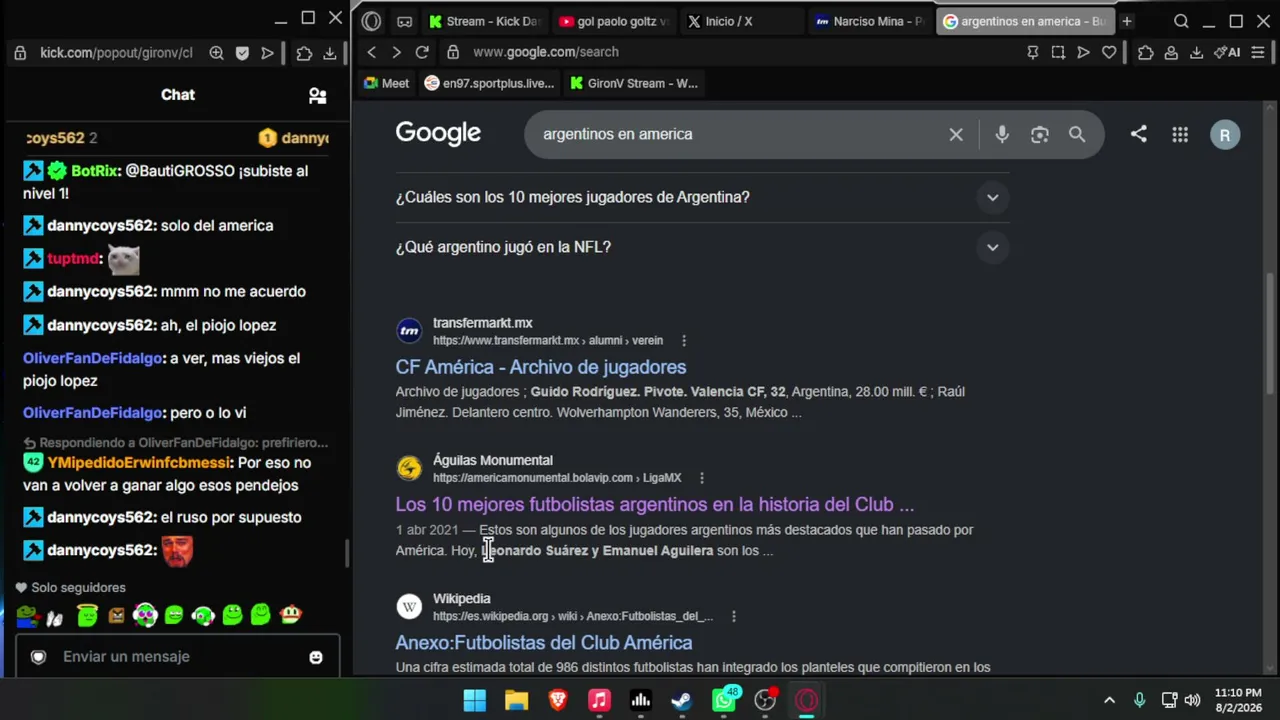1280x720 pixels.
Task: Click the tuptmd username in chat
Action: point(73,259)
